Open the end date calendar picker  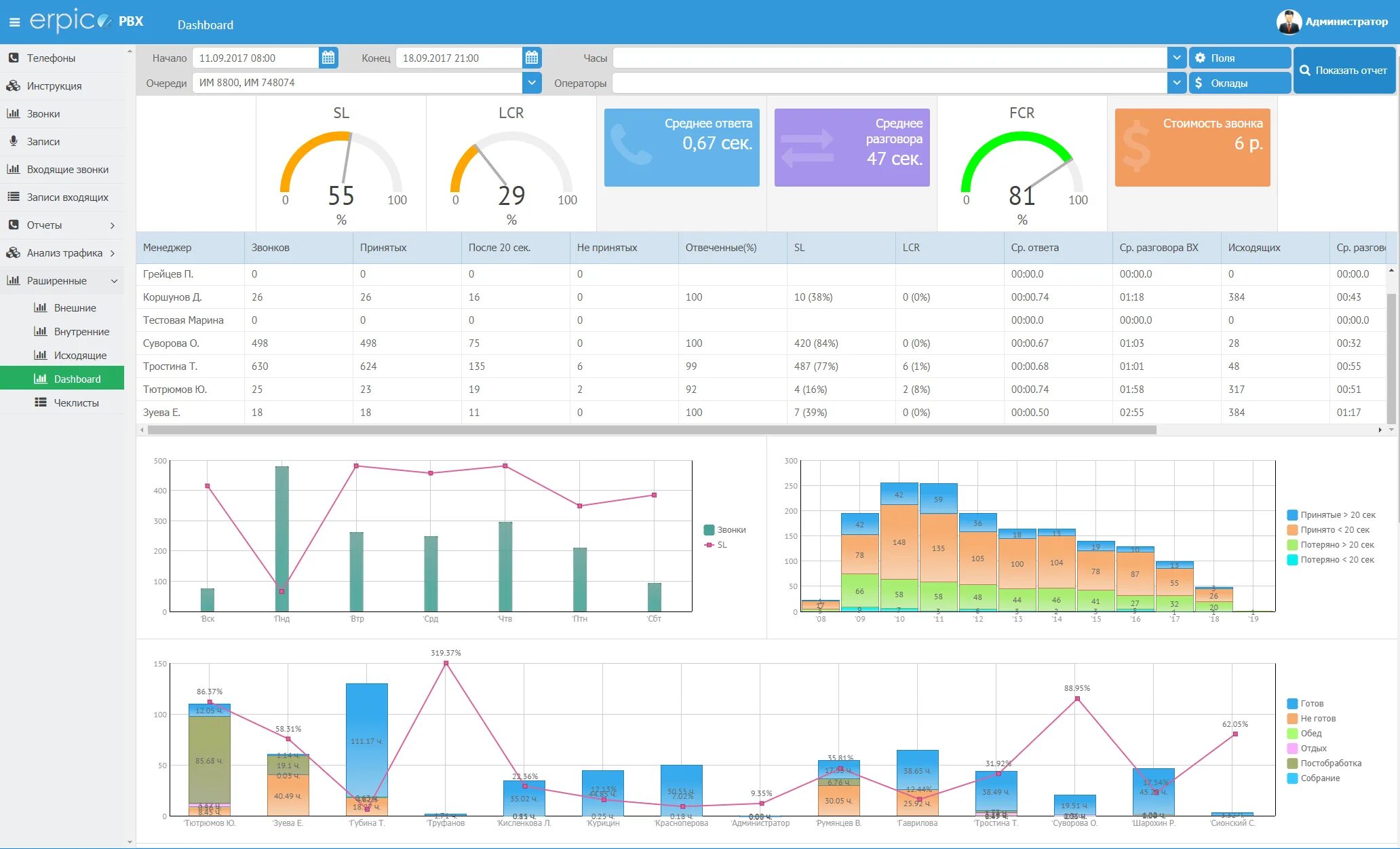[x=532, y=58]
